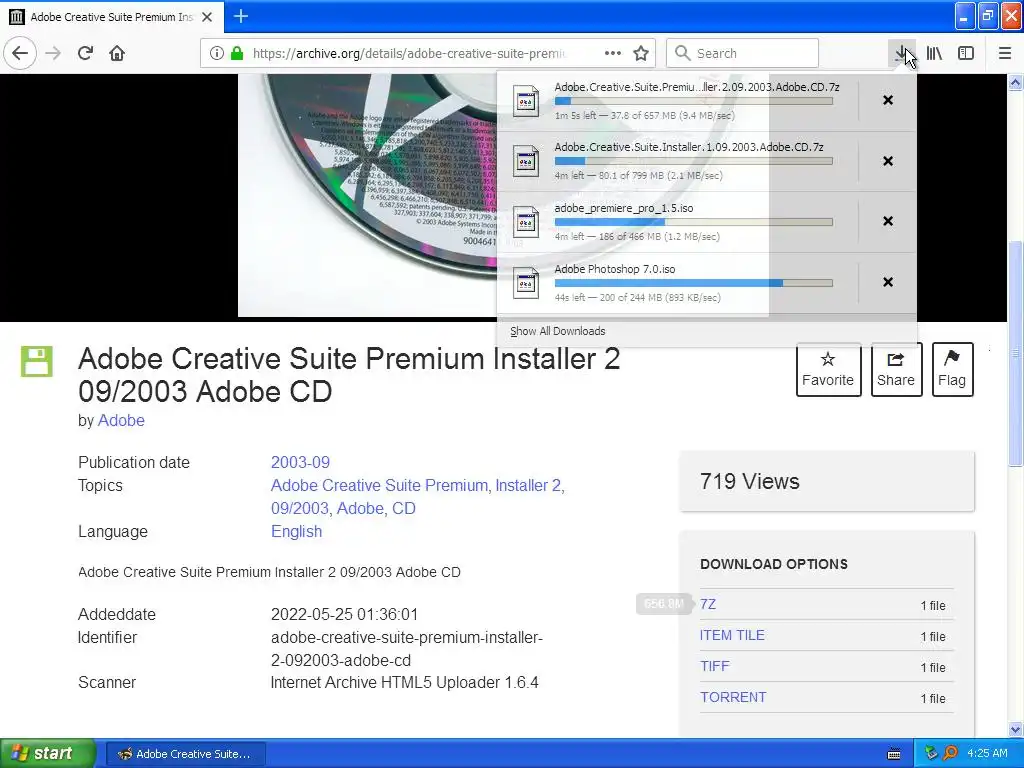Click file icon for Installer 1 download
Viewport: 1024px width, 768px height.
526,161
